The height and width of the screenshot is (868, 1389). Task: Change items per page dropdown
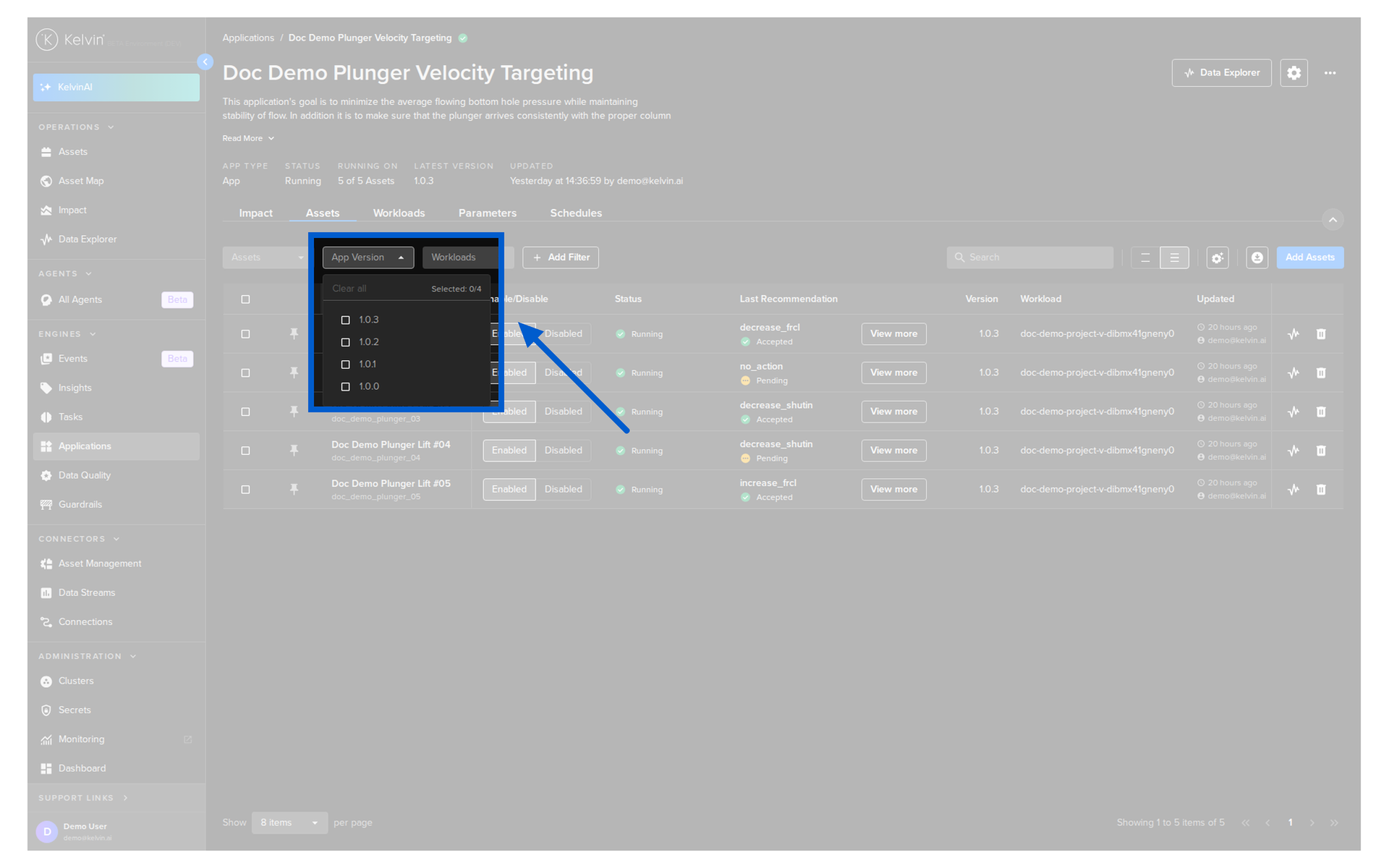(x=289, y=823)
